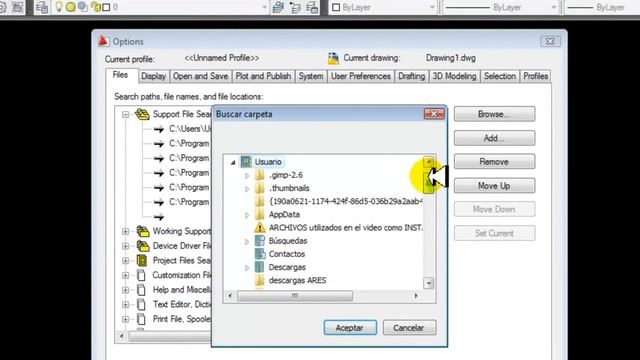
Task: Collapse the Support File Search Path node
Action: tap(126, 115)
